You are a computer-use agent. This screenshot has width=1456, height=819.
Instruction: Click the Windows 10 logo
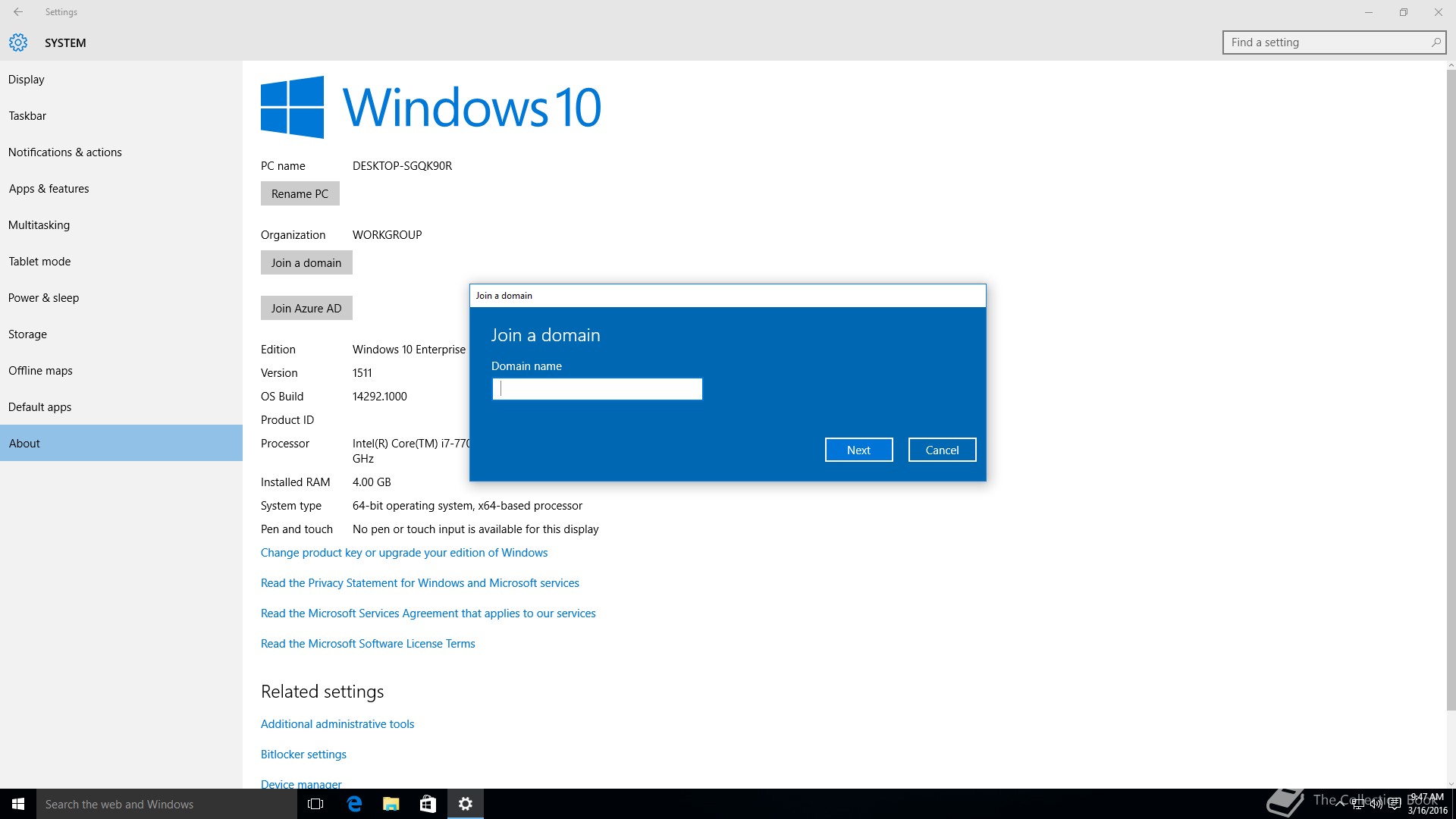click(431, 107)
